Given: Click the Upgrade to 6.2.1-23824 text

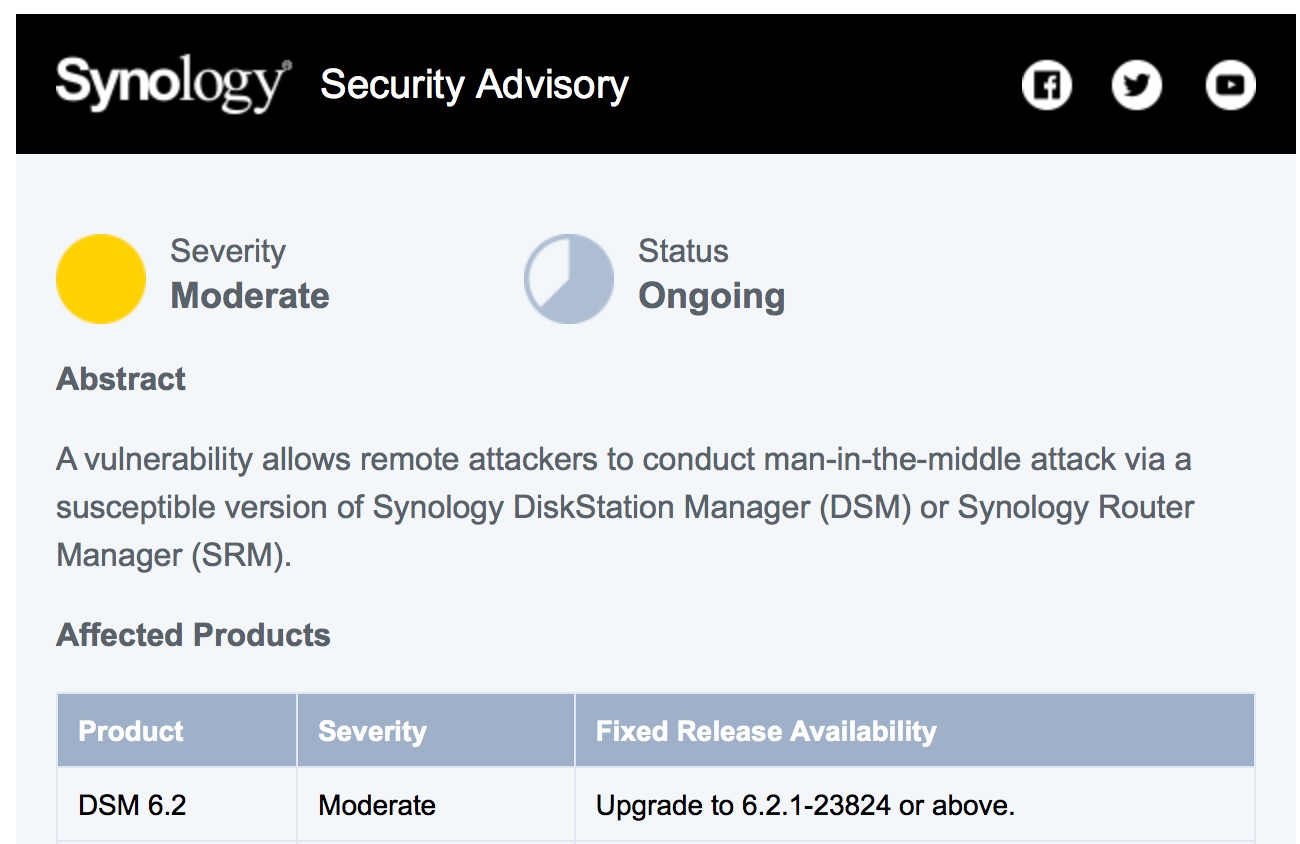Looking at the screenshot, I should coord(805,805).
